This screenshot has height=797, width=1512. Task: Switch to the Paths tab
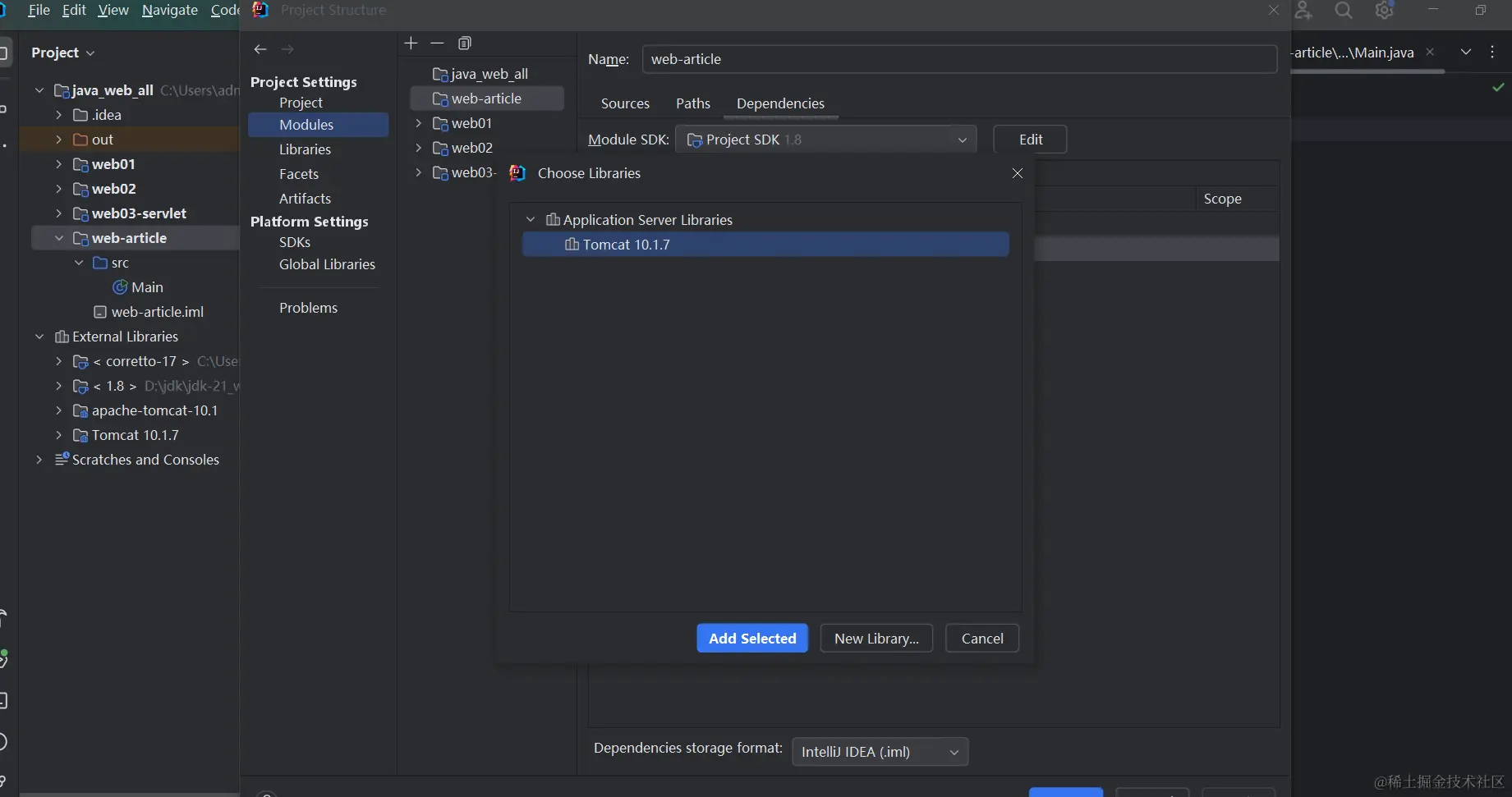tap(693, 103)
